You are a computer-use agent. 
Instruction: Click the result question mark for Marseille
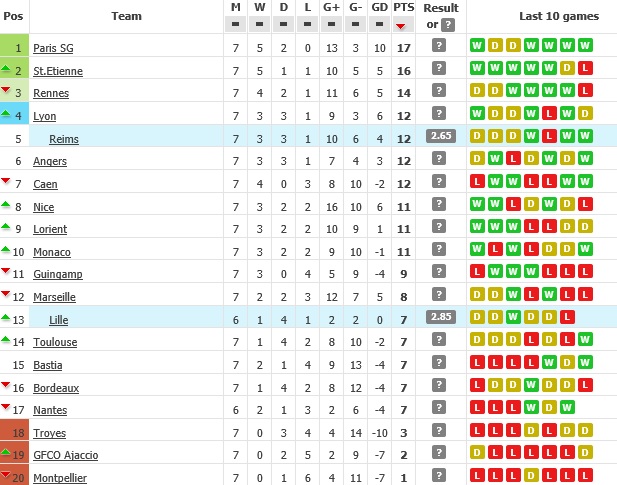point(438,295)
